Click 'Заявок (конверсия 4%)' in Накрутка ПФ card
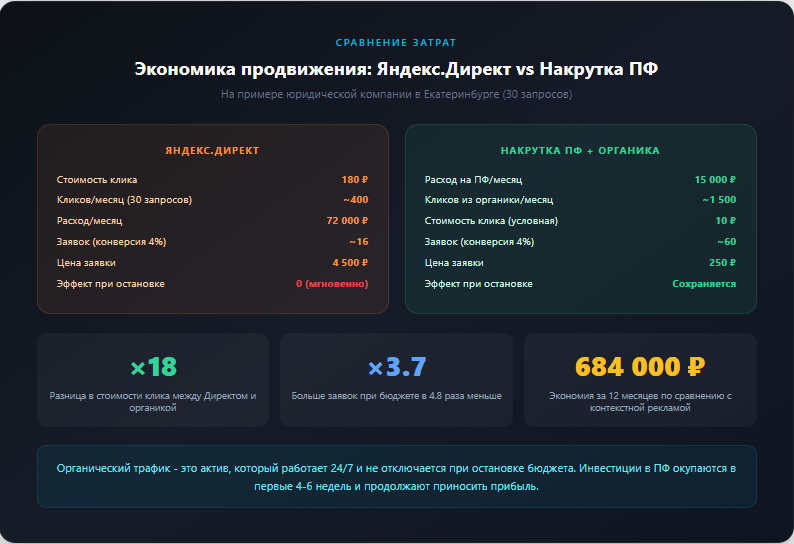The image size is (794, 544). pyautogui.click(x=479, y=242)
